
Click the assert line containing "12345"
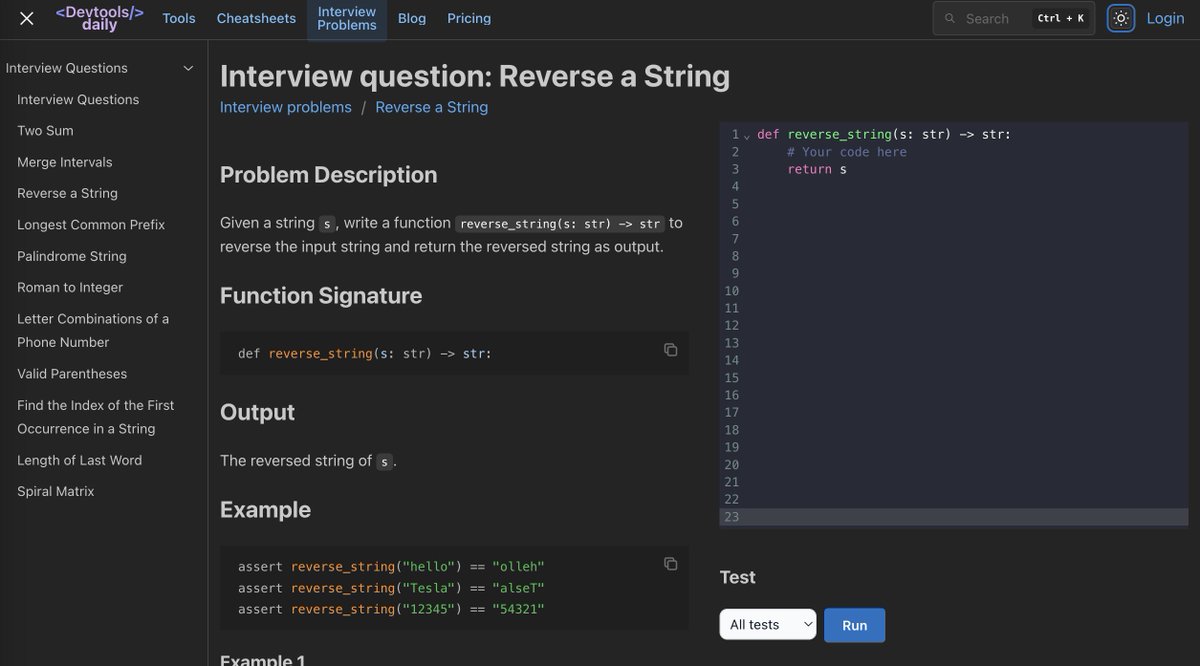point(391,609)
